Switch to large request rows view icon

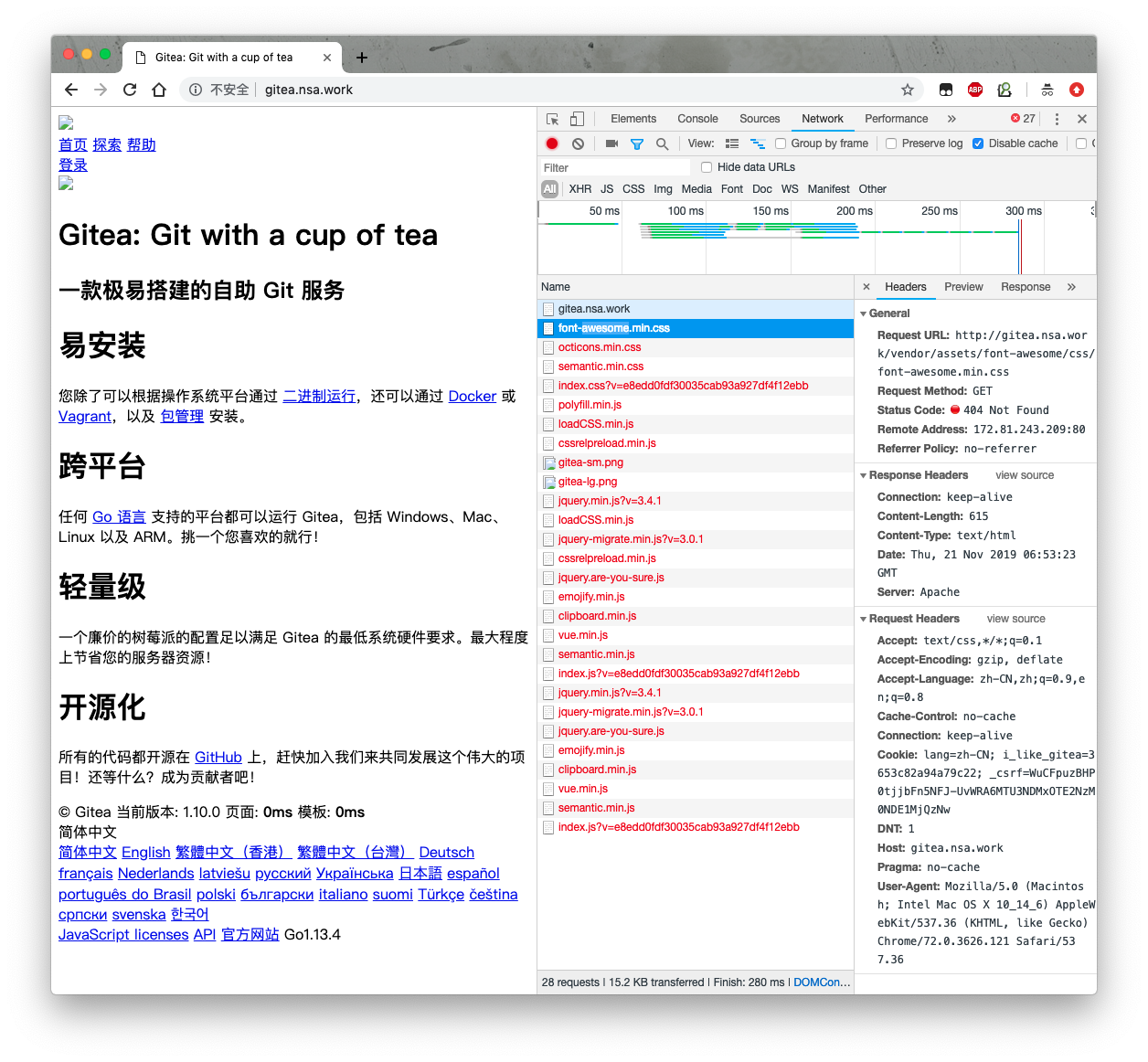click(x=732, y=143)
